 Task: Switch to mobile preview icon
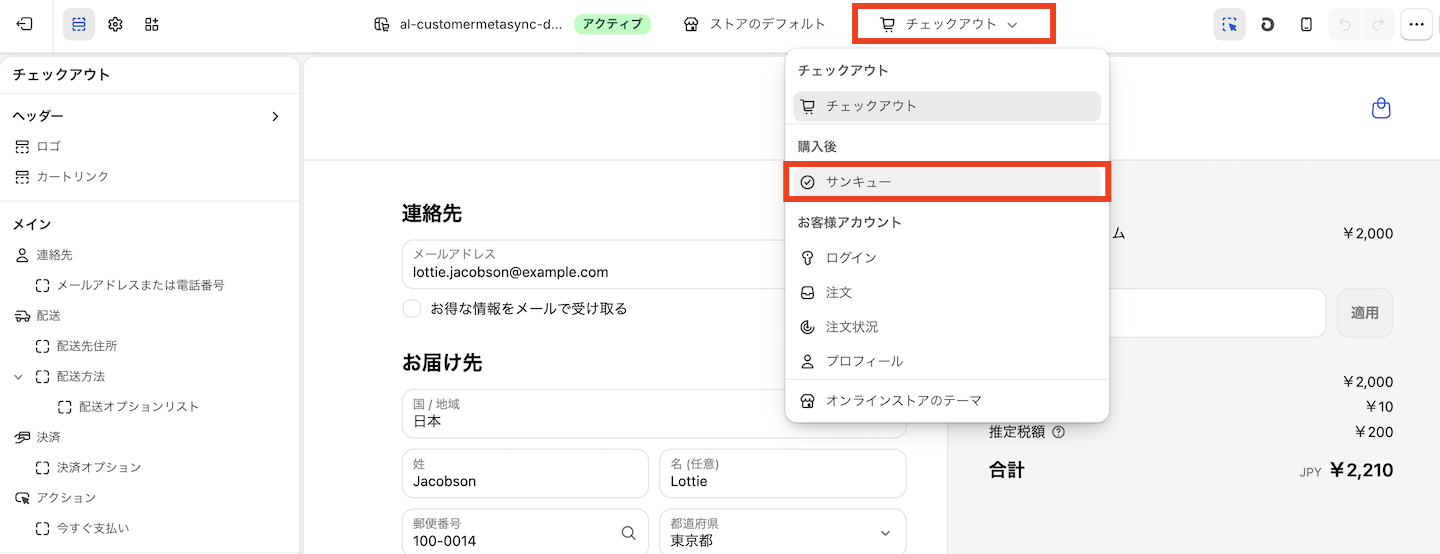[1306, 24]
